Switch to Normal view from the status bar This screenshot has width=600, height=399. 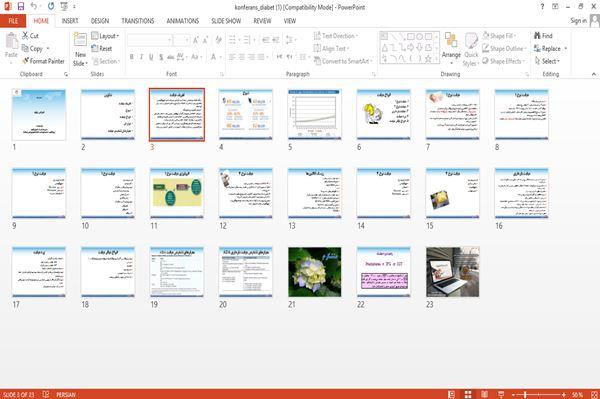point(452,394)
